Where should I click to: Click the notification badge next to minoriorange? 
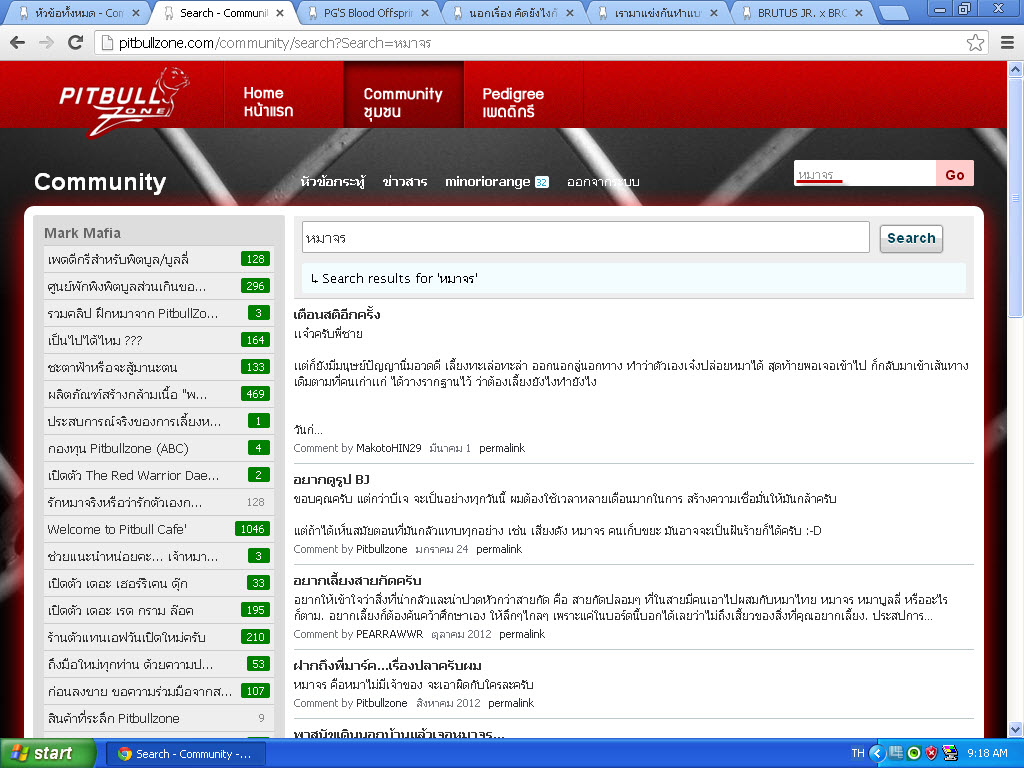(x=541, y=182)
